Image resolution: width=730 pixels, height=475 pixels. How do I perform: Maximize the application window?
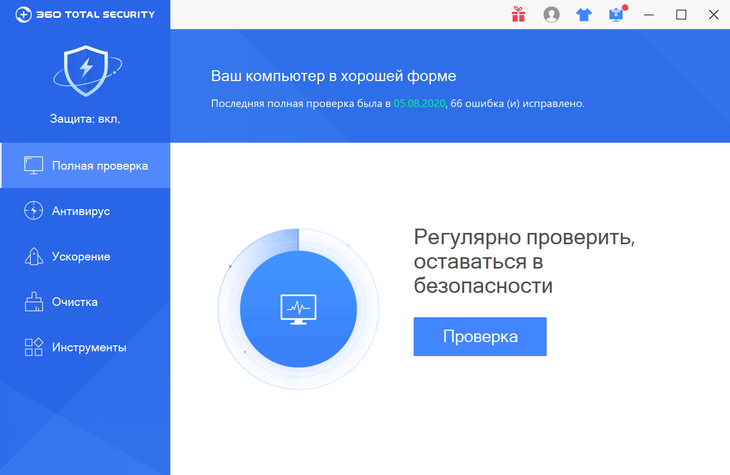(681, 14)
